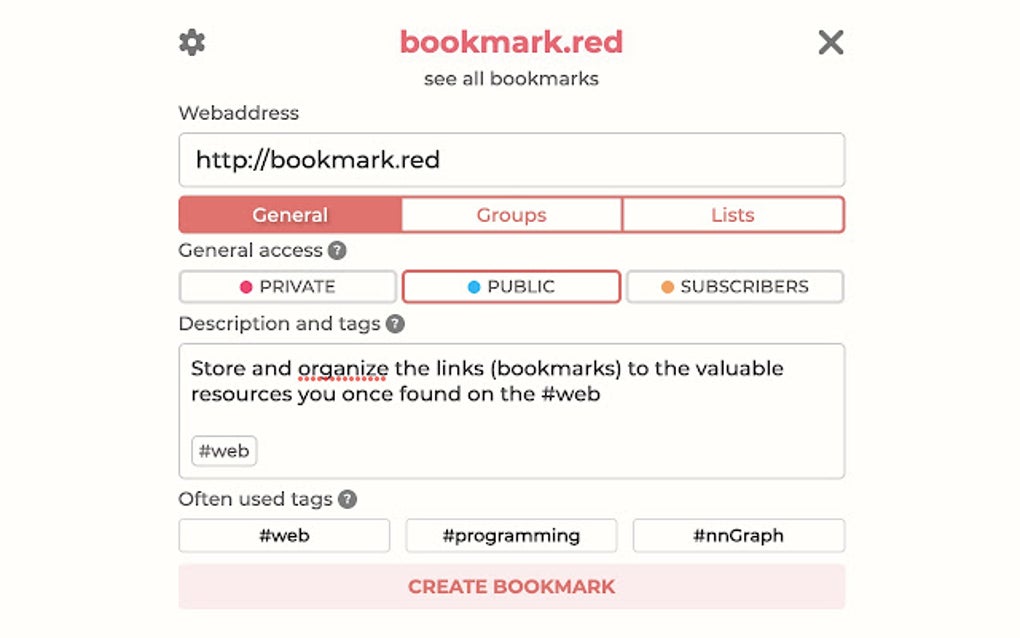Add the #nnGraph tag

738,536
